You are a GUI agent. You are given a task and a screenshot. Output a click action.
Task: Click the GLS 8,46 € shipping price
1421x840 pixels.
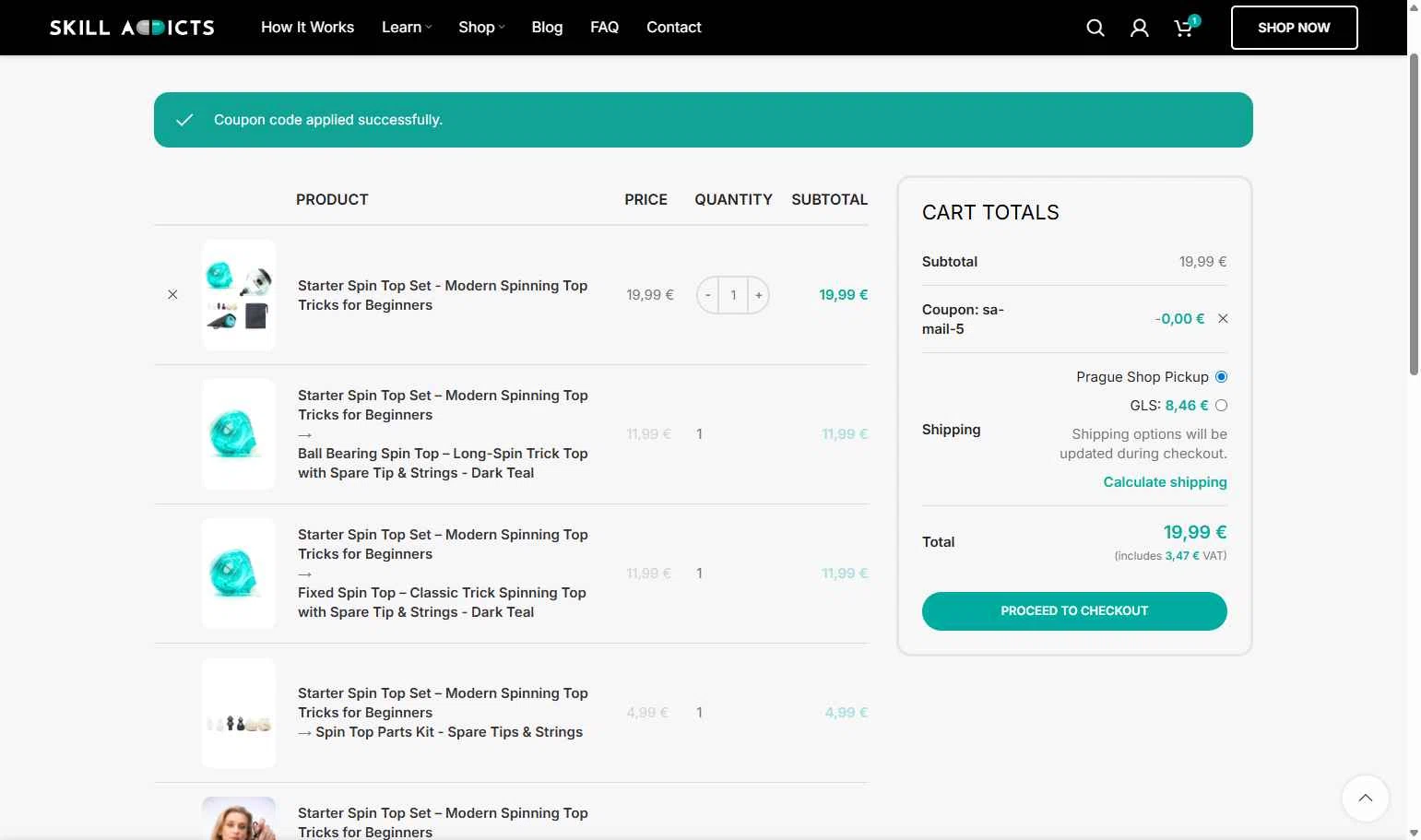(1187, 406)
